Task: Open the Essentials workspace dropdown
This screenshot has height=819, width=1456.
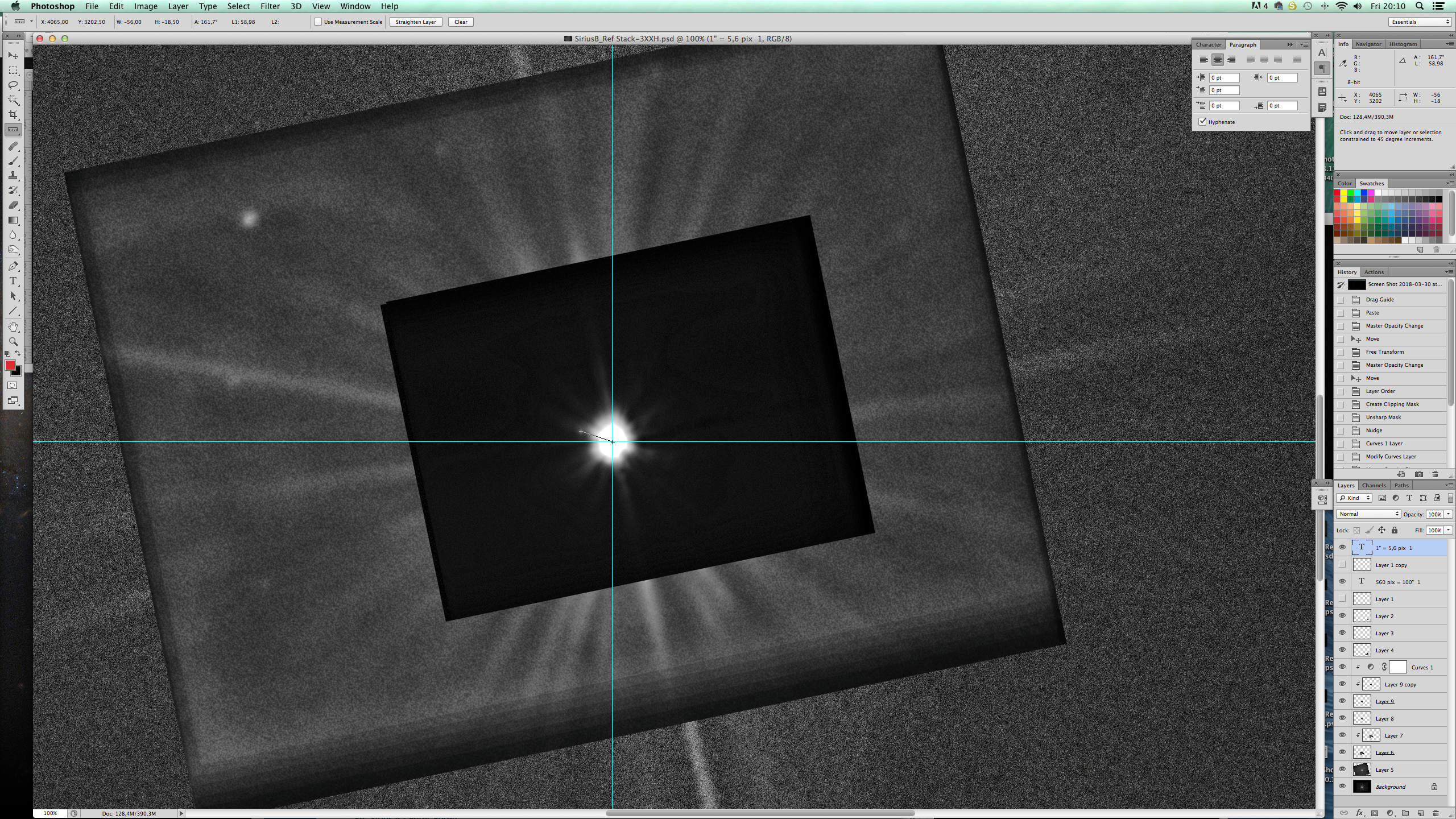Action: click(1420, 22)
